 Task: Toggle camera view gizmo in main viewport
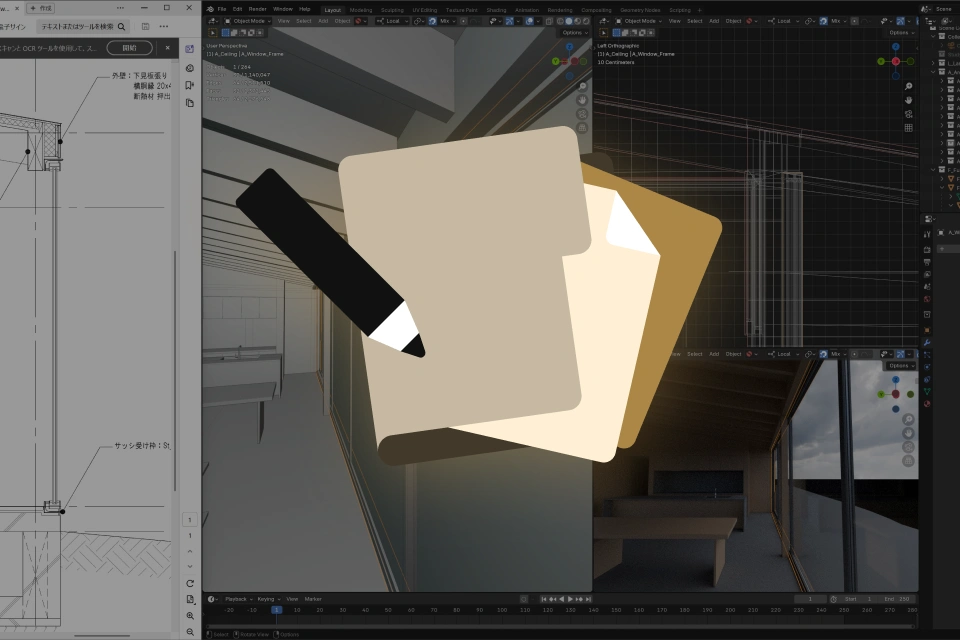(x=582, y=114)
